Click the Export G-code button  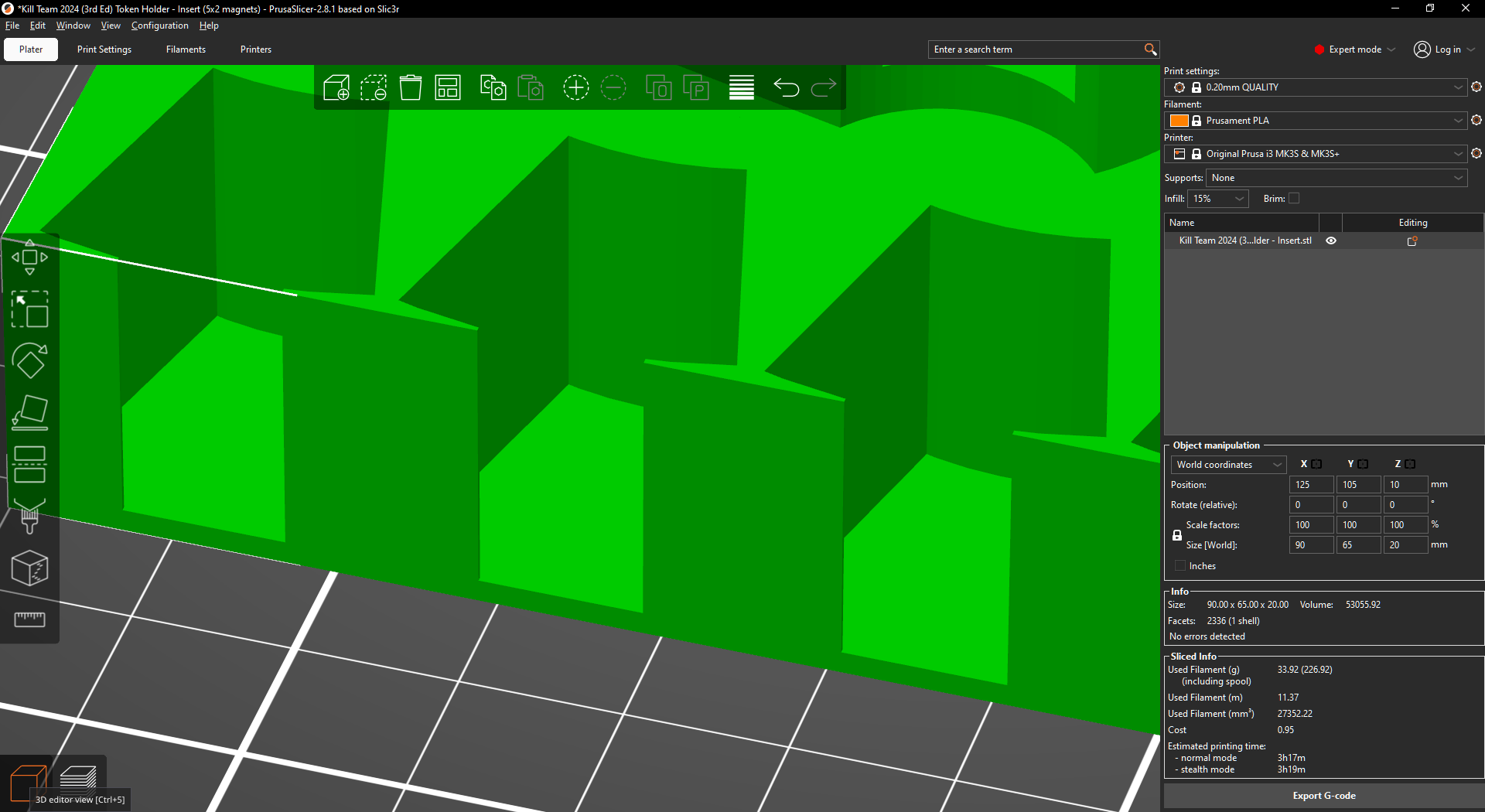pyautogui.click(x=1323, y=796)
